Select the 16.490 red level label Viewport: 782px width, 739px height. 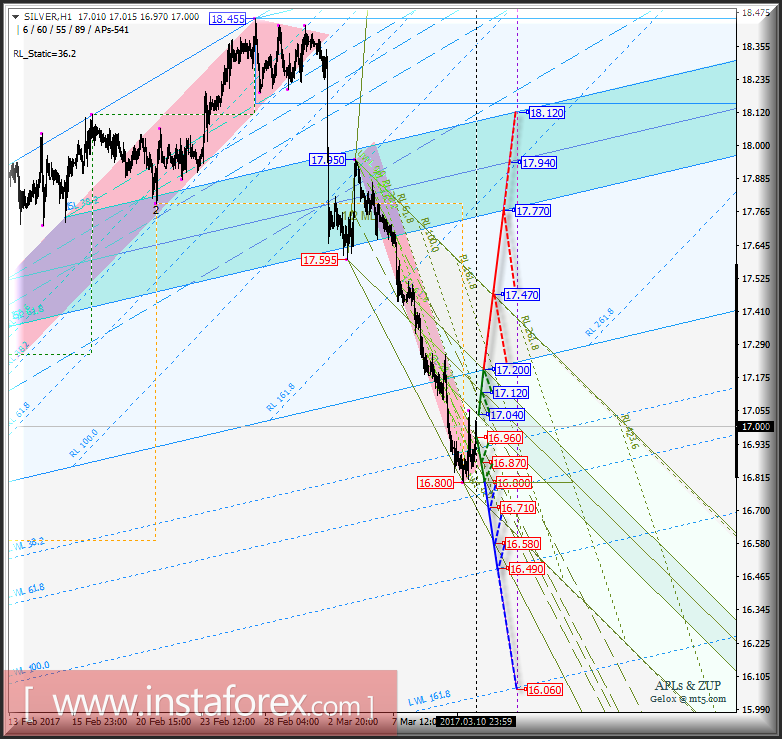coord(527,569)
